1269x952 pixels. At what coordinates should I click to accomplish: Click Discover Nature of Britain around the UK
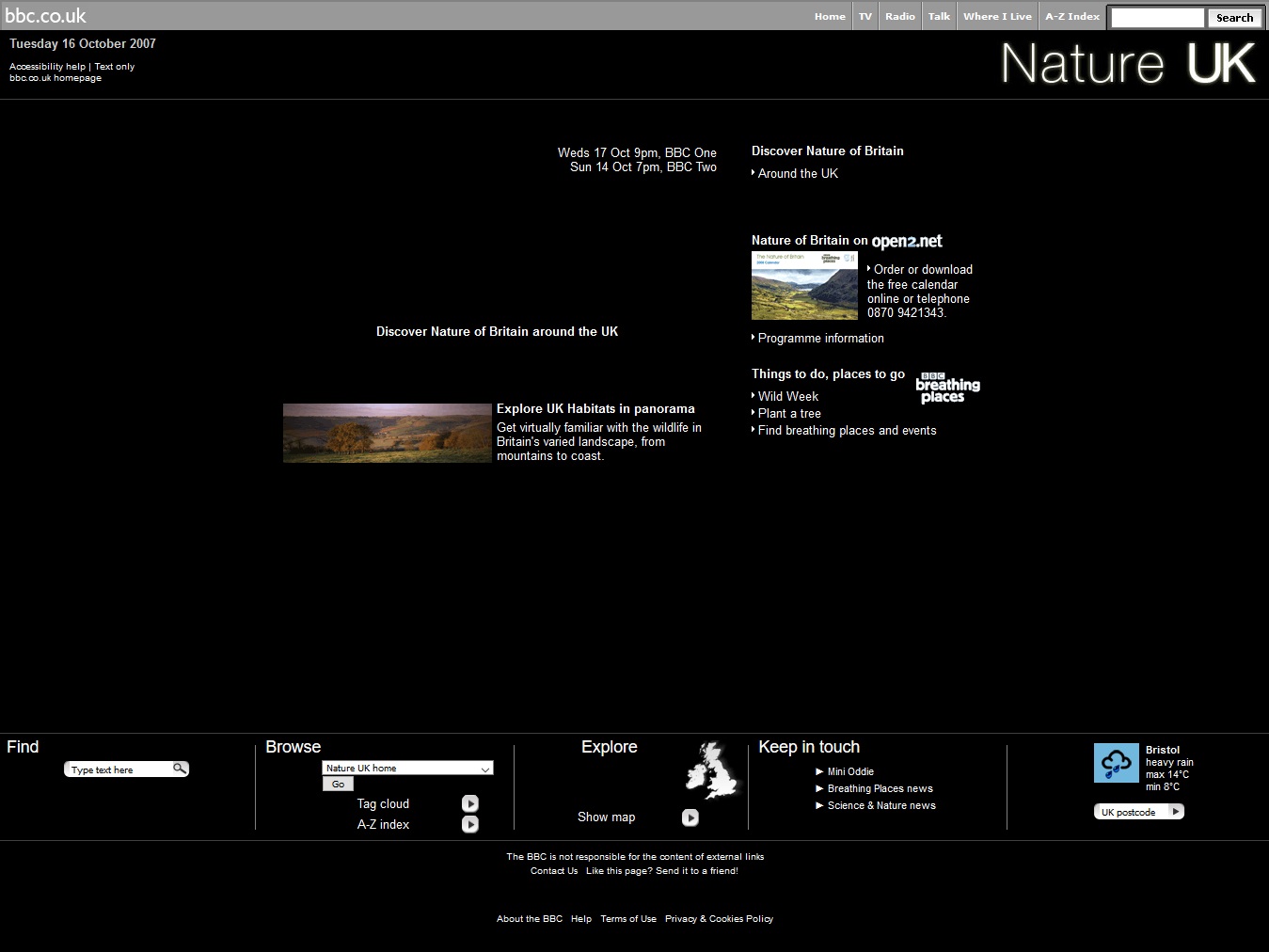tap(497, 331)
